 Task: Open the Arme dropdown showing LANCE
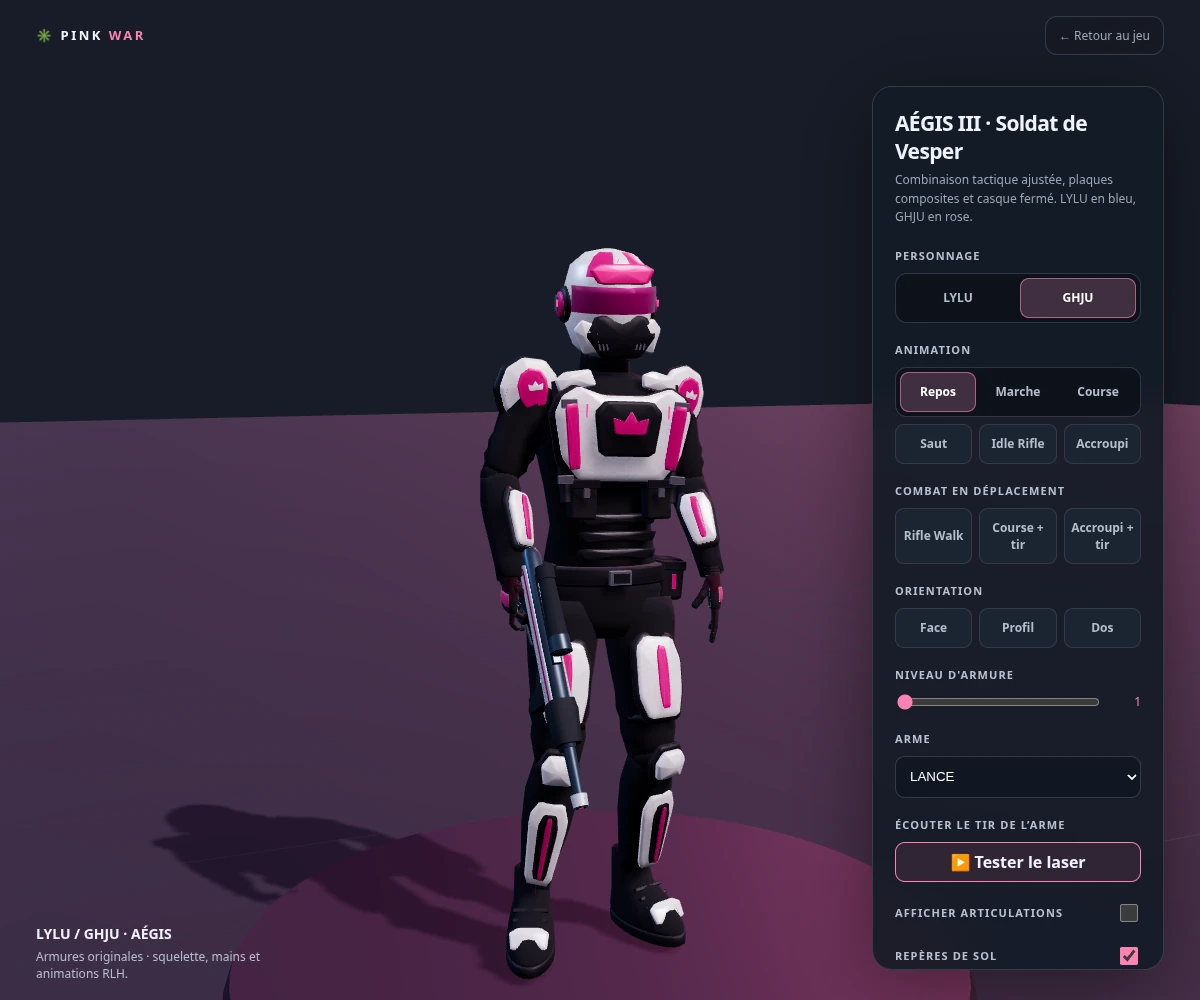[x=1018, y=777]
